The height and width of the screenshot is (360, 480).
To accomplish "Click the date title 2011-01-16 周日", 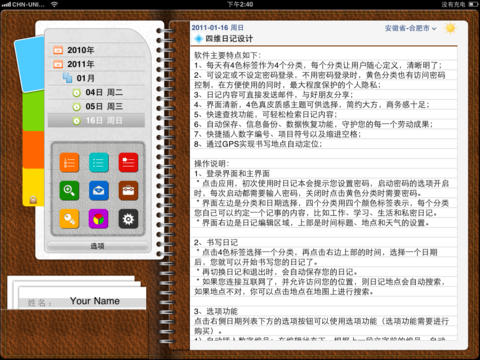I will point(218,28).
